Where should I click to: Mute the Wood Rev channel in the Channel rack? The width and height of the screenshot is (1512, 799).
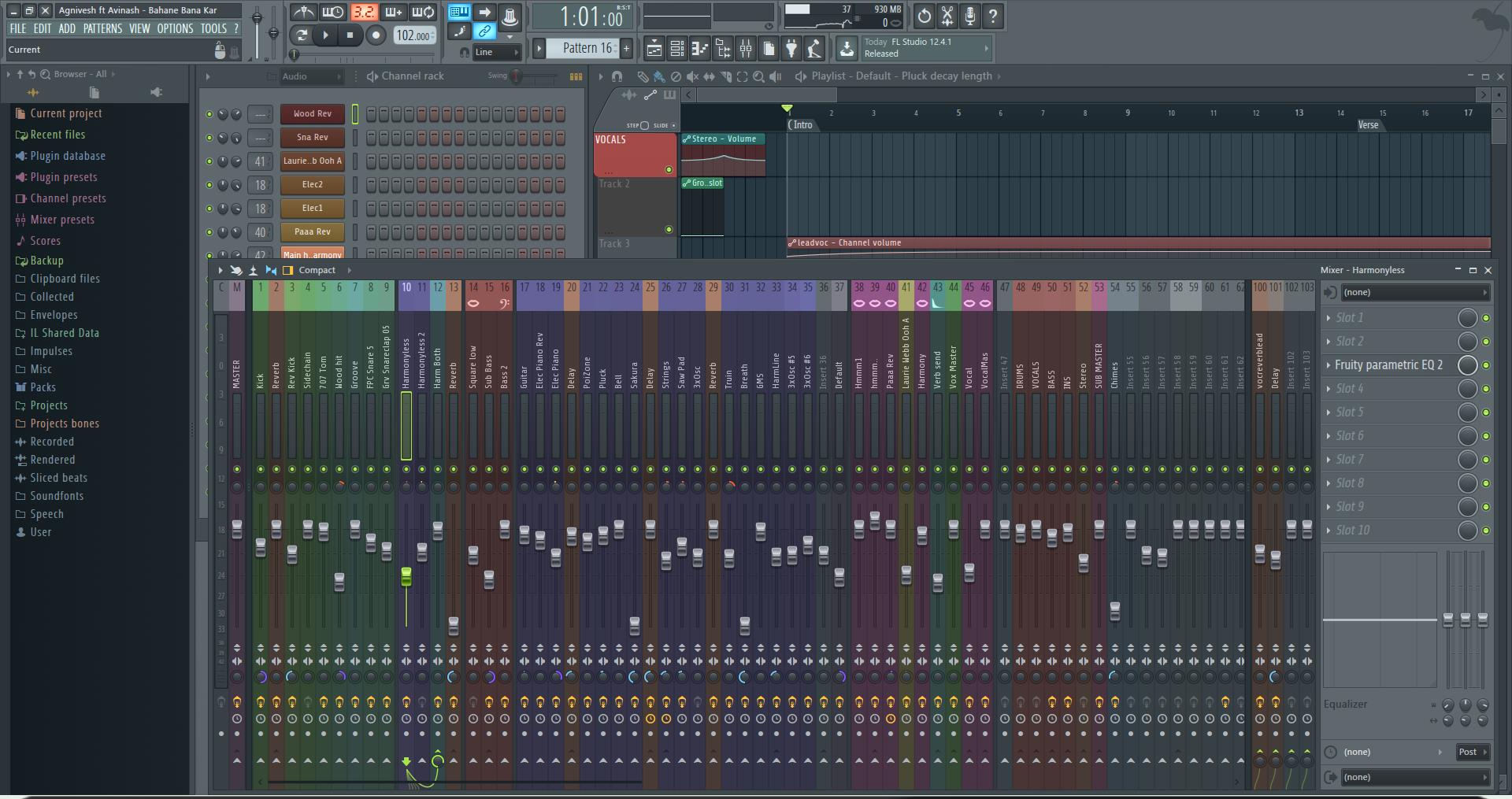coord(209,114)
